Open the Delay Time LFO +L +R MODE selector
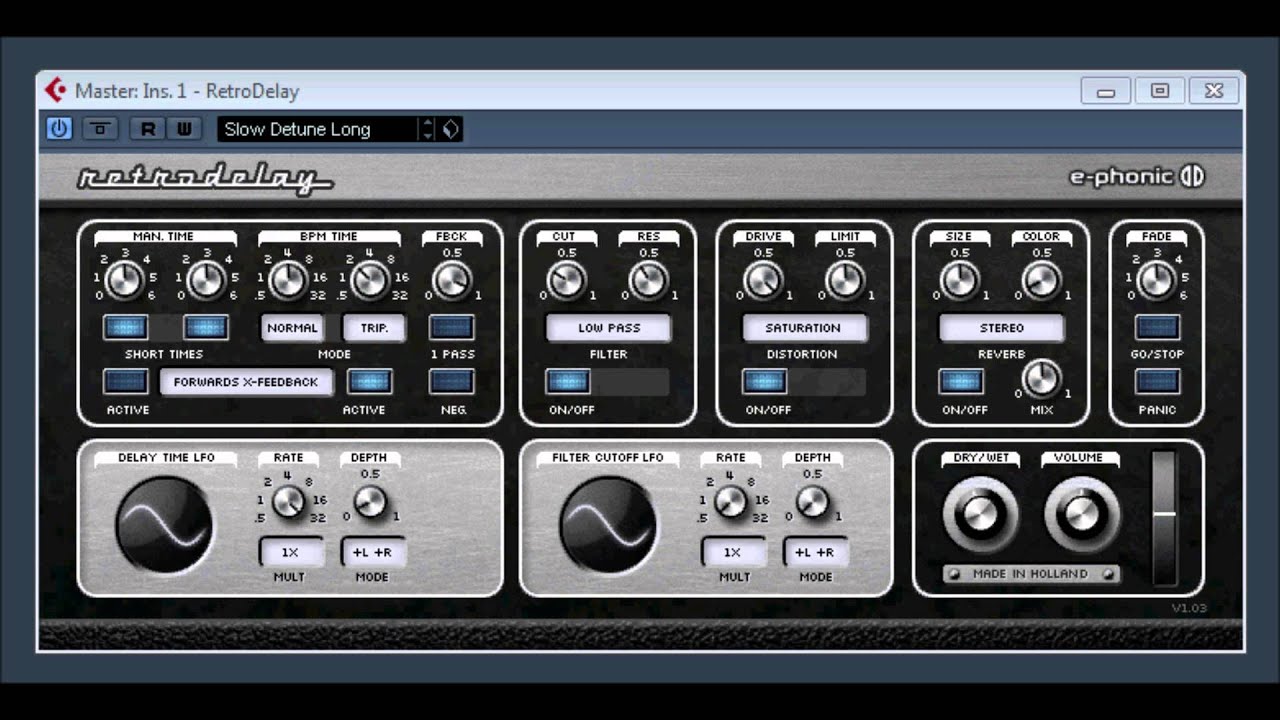 point(373,552)
